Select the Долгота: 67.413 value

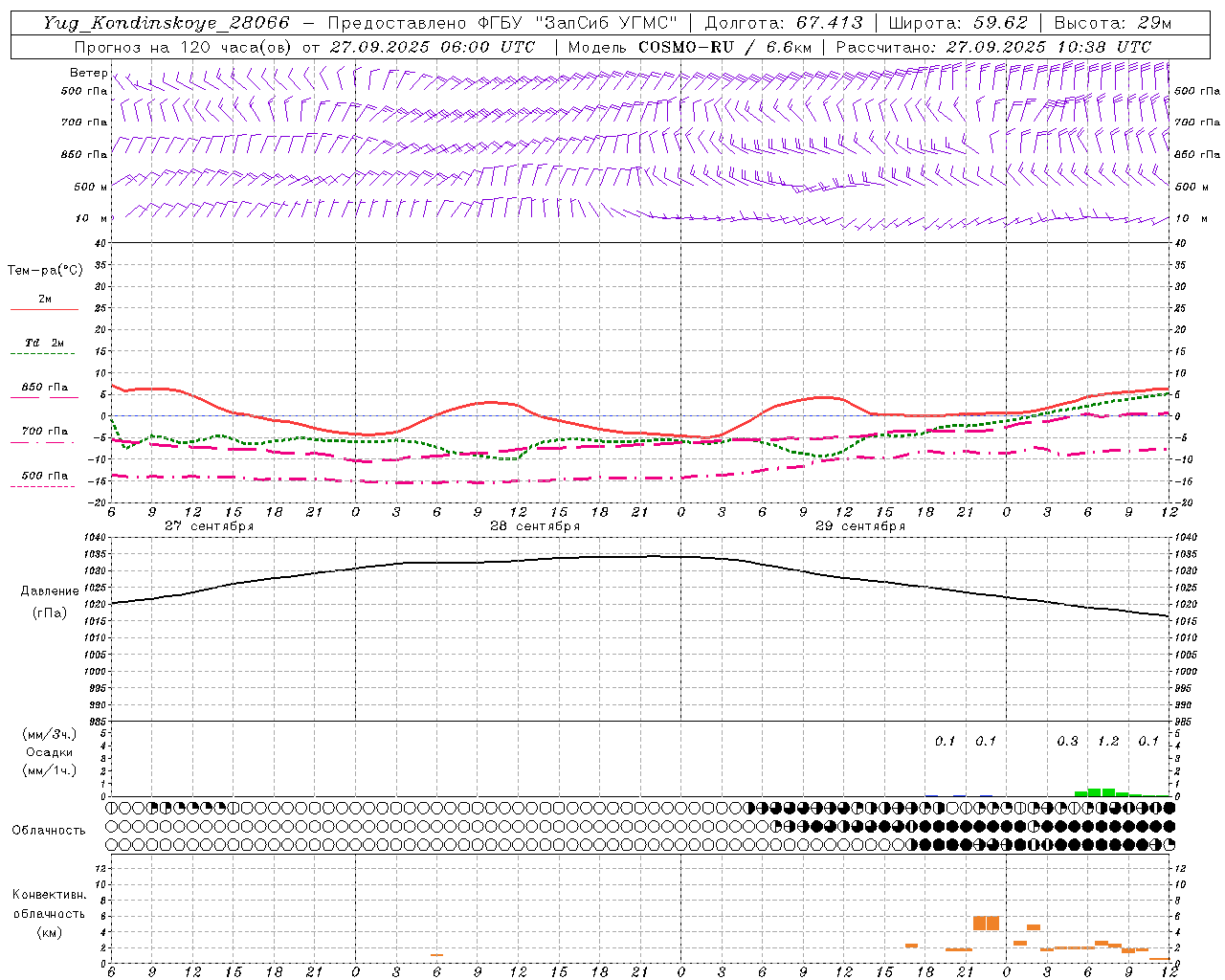click(x=784, y=23)
